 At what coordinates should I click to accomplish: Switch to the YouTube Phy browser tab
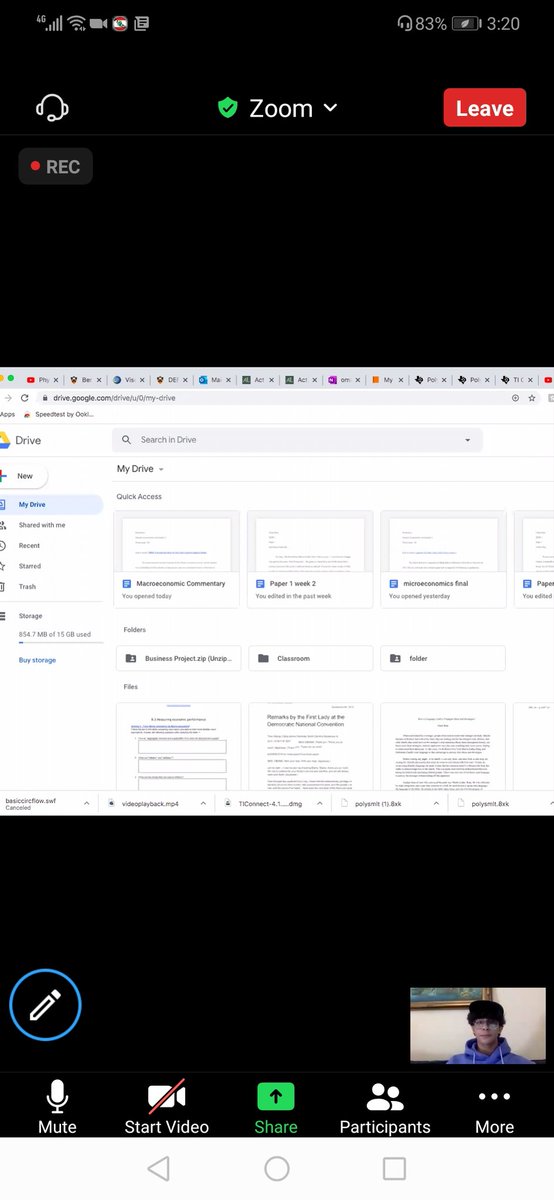coord(41,380)
